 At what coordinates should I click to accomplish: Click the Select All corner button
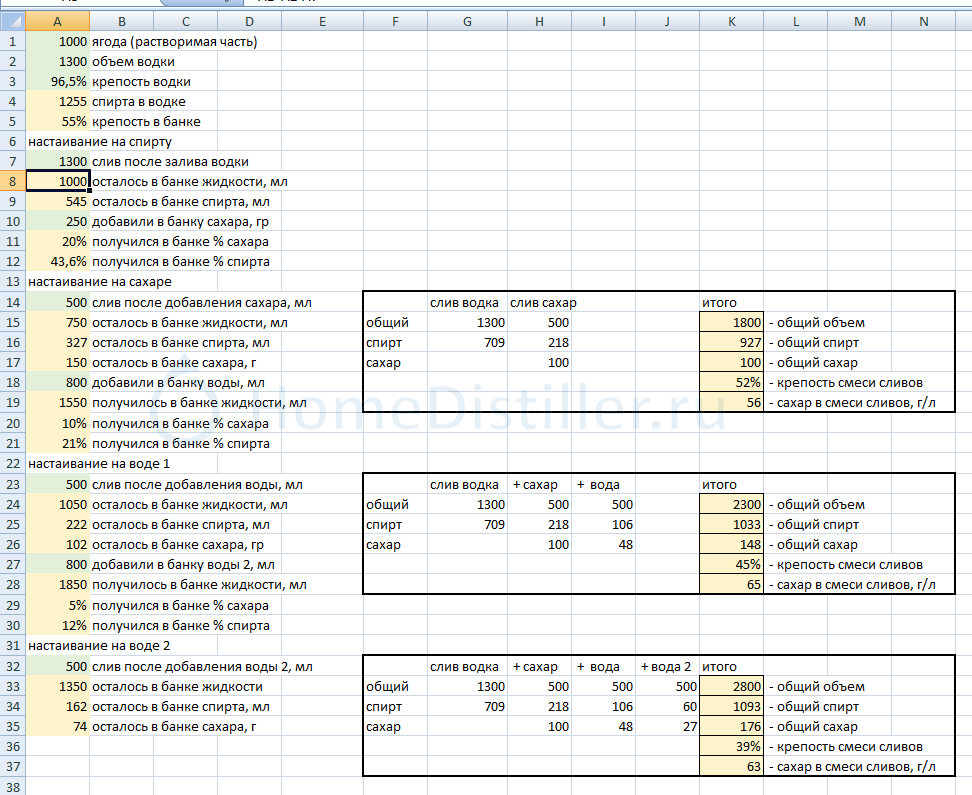pos(12,21)
